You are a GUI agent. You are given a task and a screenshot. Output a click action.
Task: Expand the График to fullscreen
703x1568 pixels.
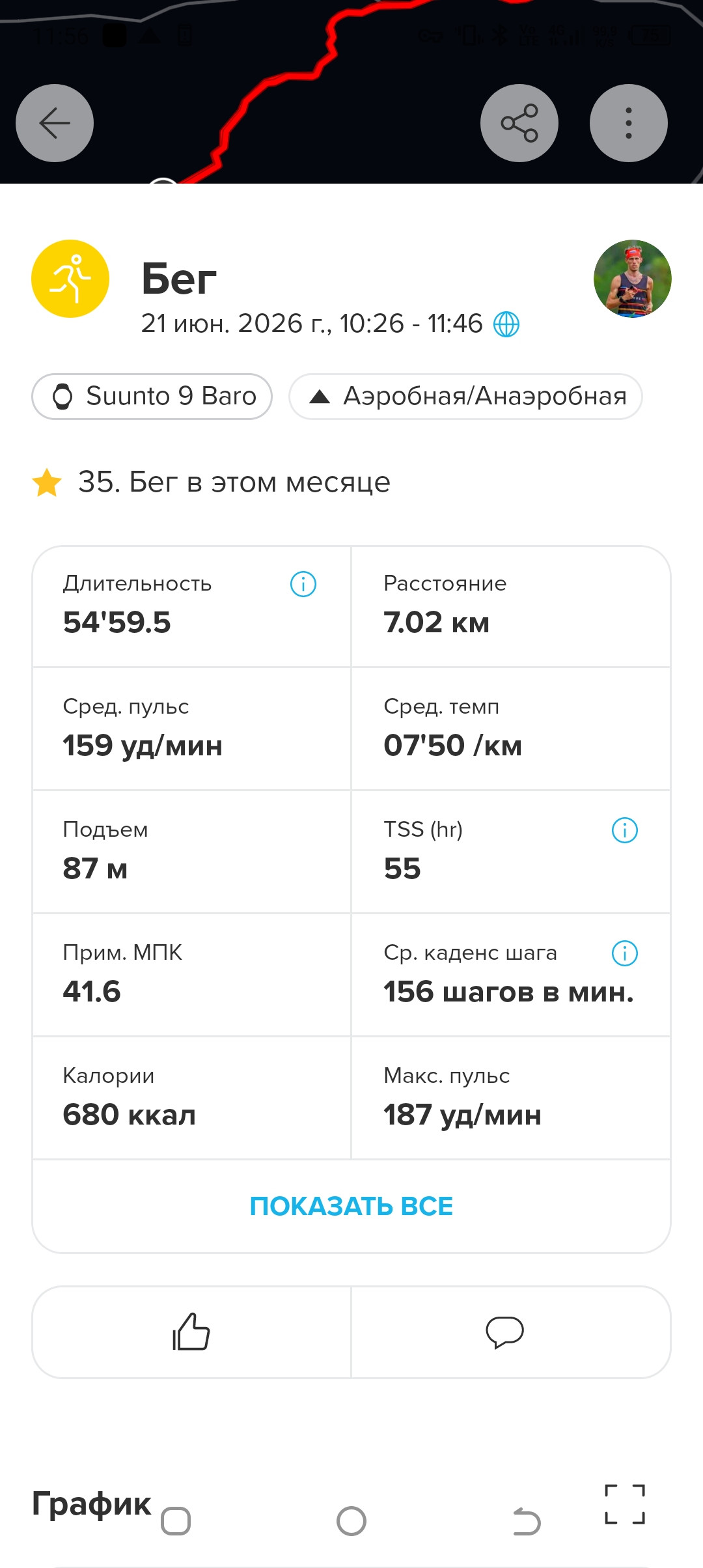coord(625,1504)
